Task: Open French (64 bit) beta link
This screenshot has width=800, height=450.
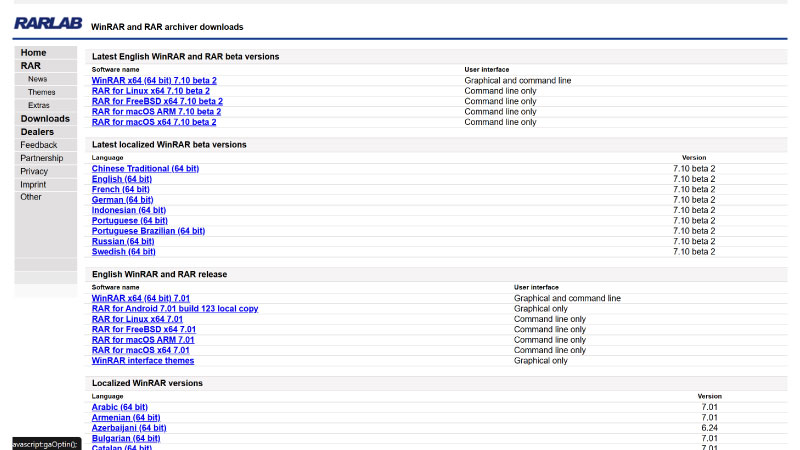Action: pyautogui.click(x=120, y=189)
